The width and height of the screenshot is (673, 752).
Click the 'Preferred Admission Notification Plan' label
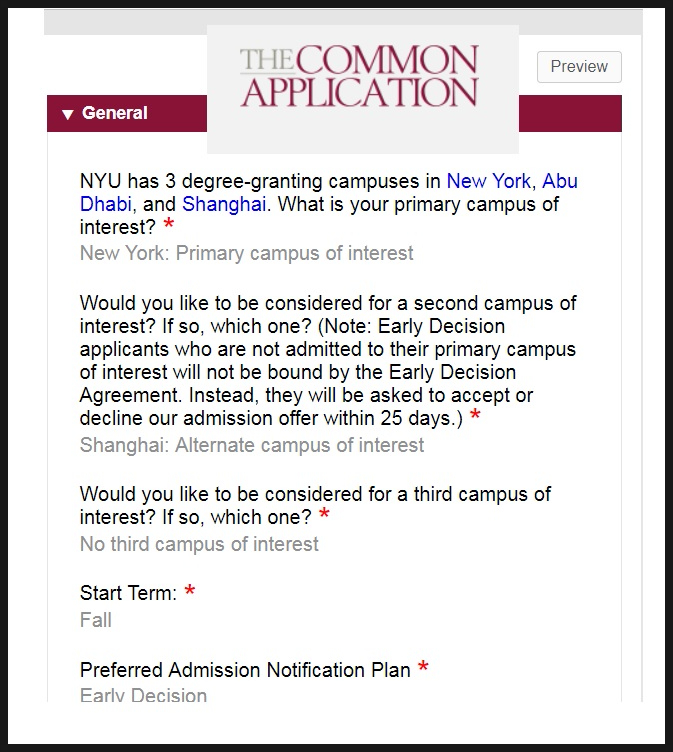click(245, 670)
